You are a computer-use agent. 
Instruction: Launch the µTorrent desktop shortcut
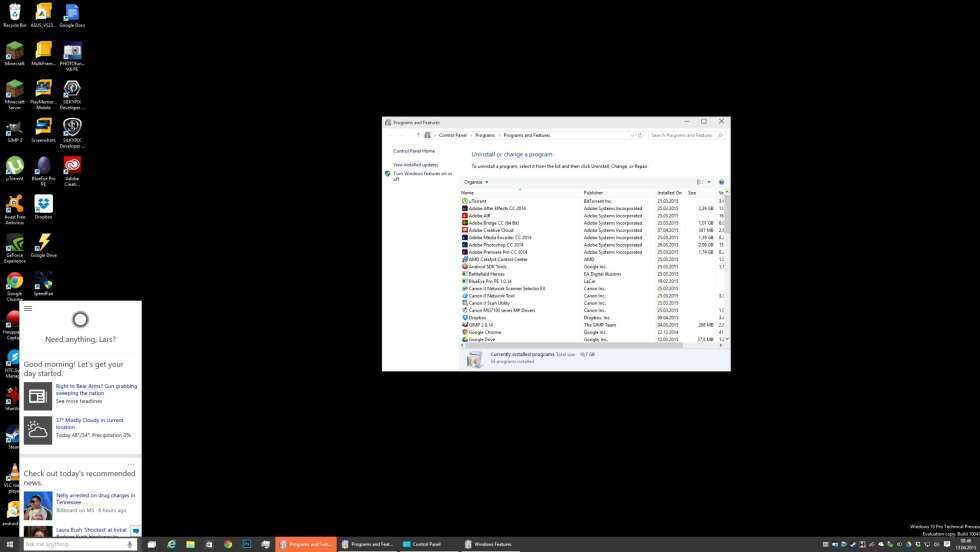(x=14, y=169)
